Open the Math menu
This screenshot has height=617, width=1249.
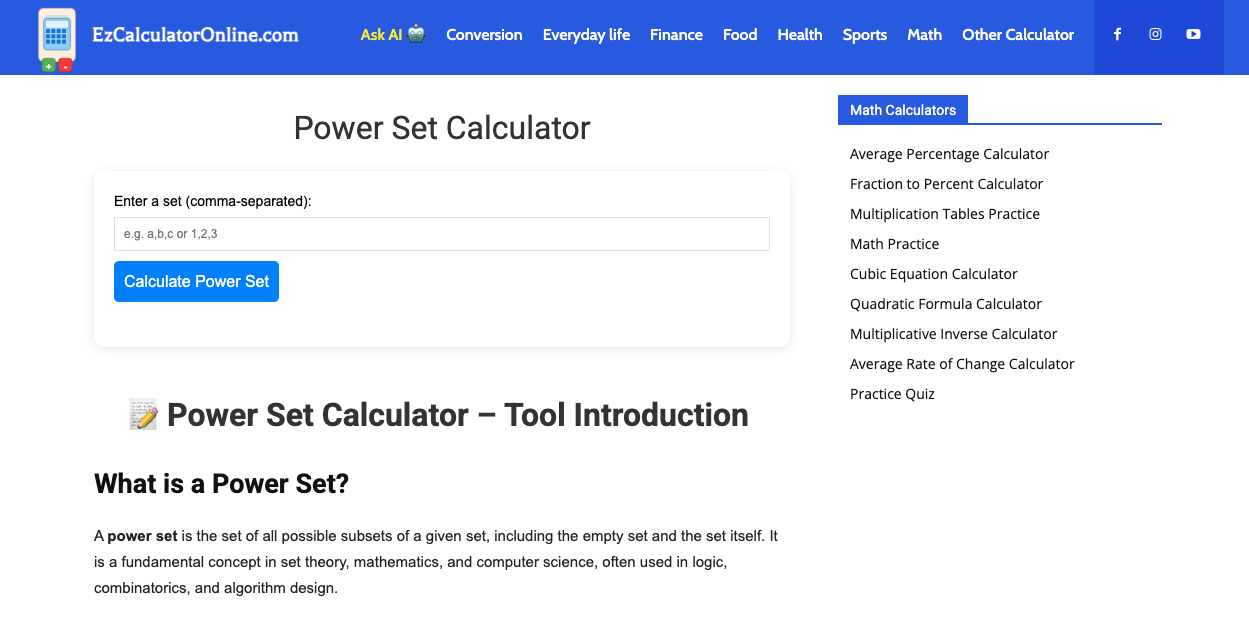(924, 35)
